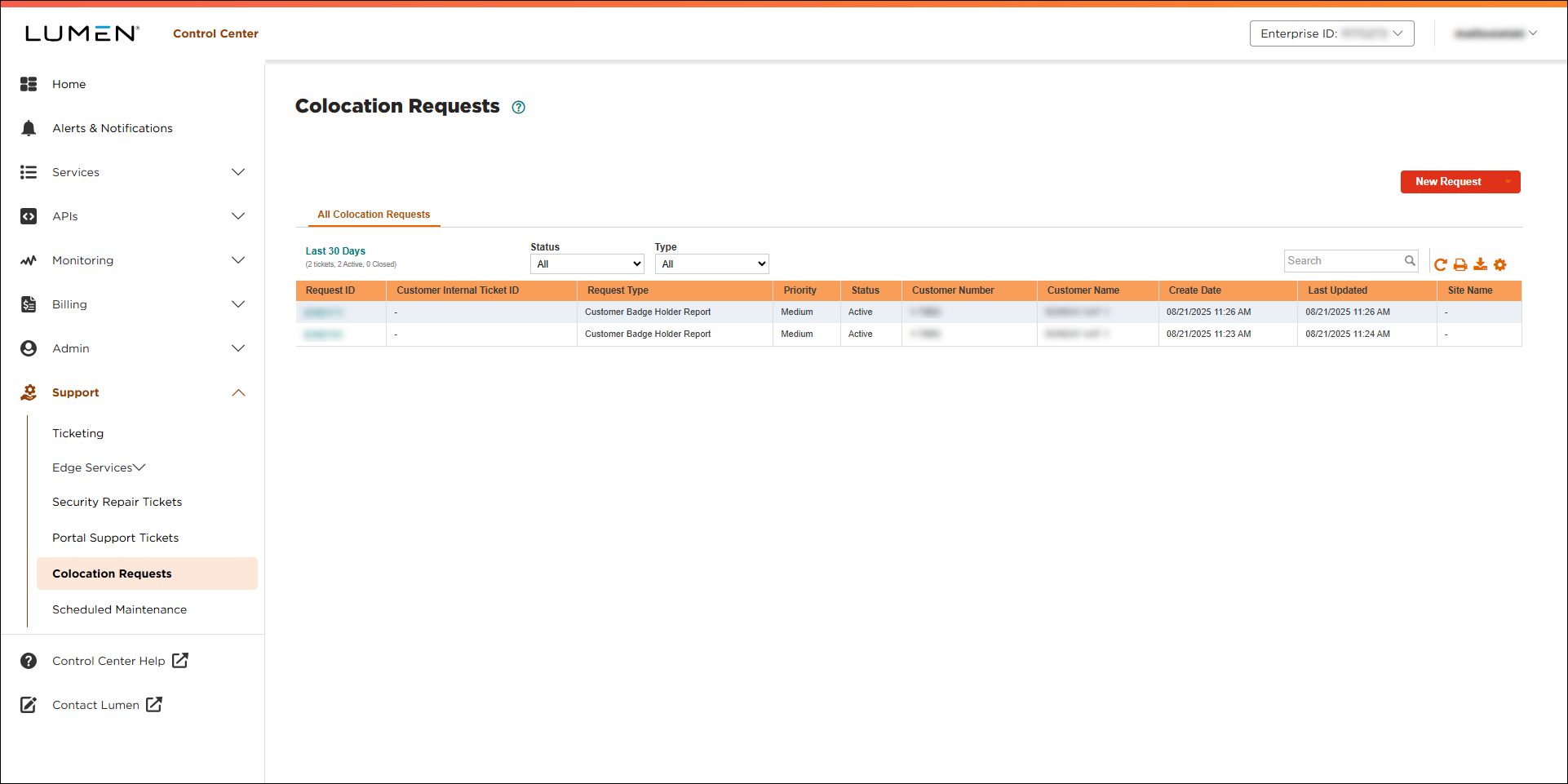Refresh the colocation requests list
Viewport: 1568px width, 784px height.
pos(1441,264)
